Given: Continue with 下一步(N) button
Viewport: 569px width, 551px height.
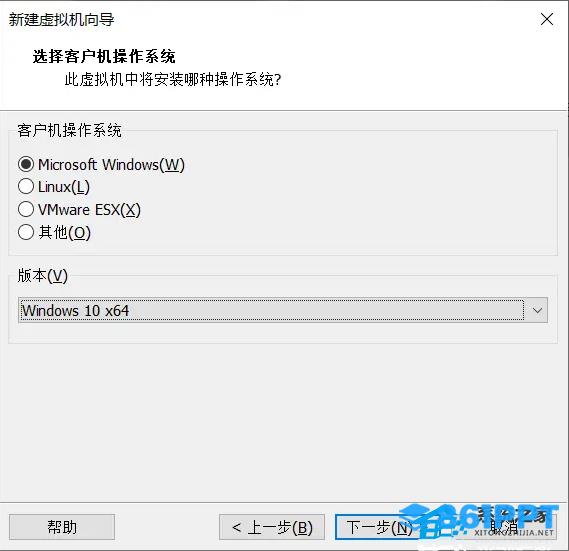Looking at the screenshot, I should 377,527.
